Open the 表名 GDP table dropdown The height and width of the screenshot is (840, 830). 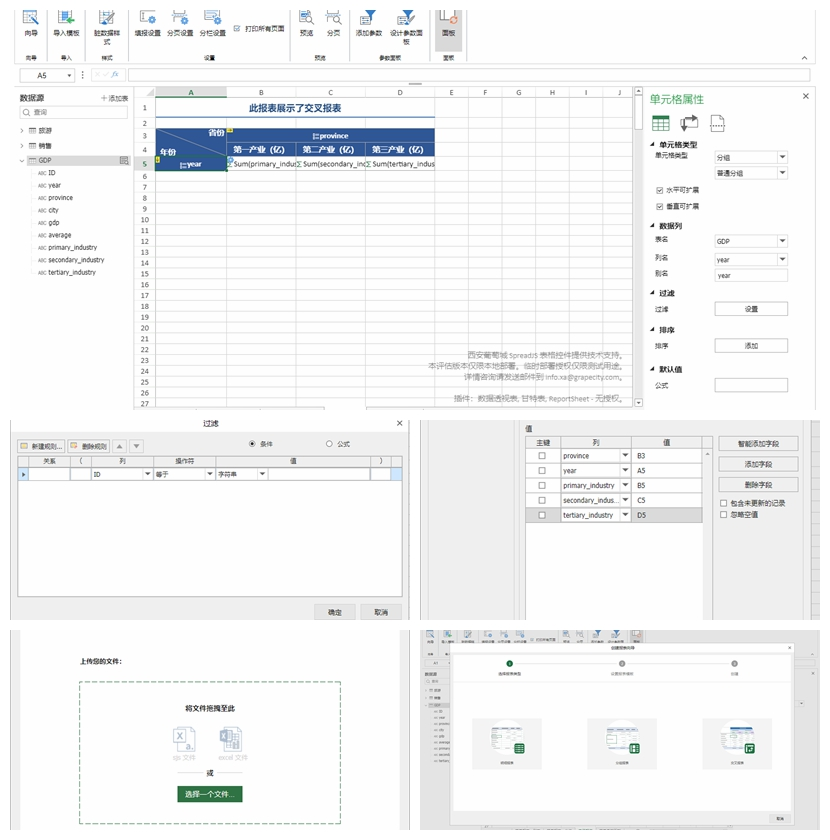click(782, 242)
